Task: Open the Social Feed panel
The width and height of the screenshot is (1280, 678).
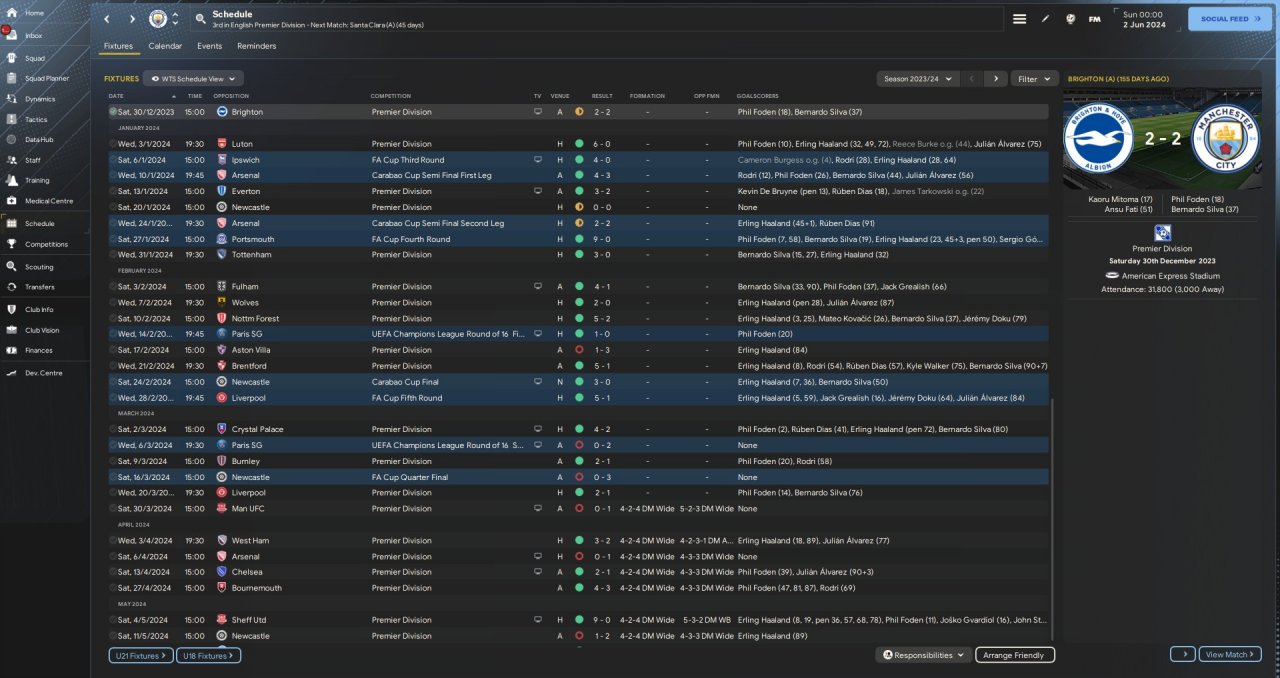Action: click(x=1230, y=19)
